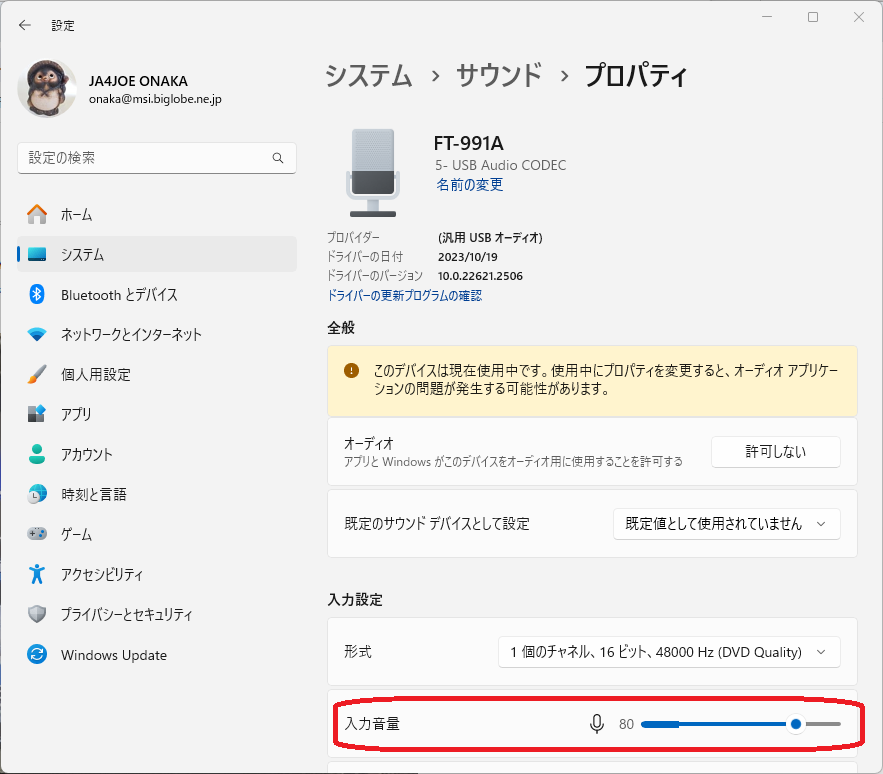Click the personalization paintbrush icon

[37, 374]
